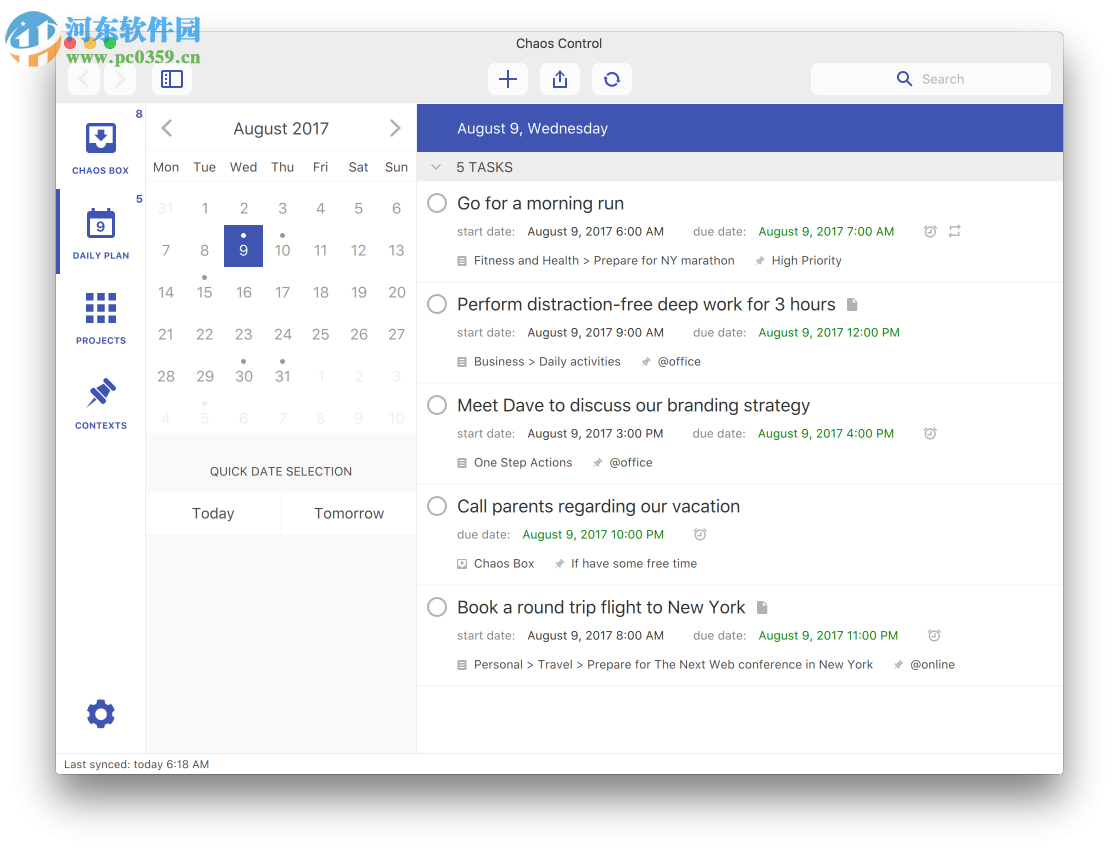
Task: Open the share/export options
Action: point(559,78)
